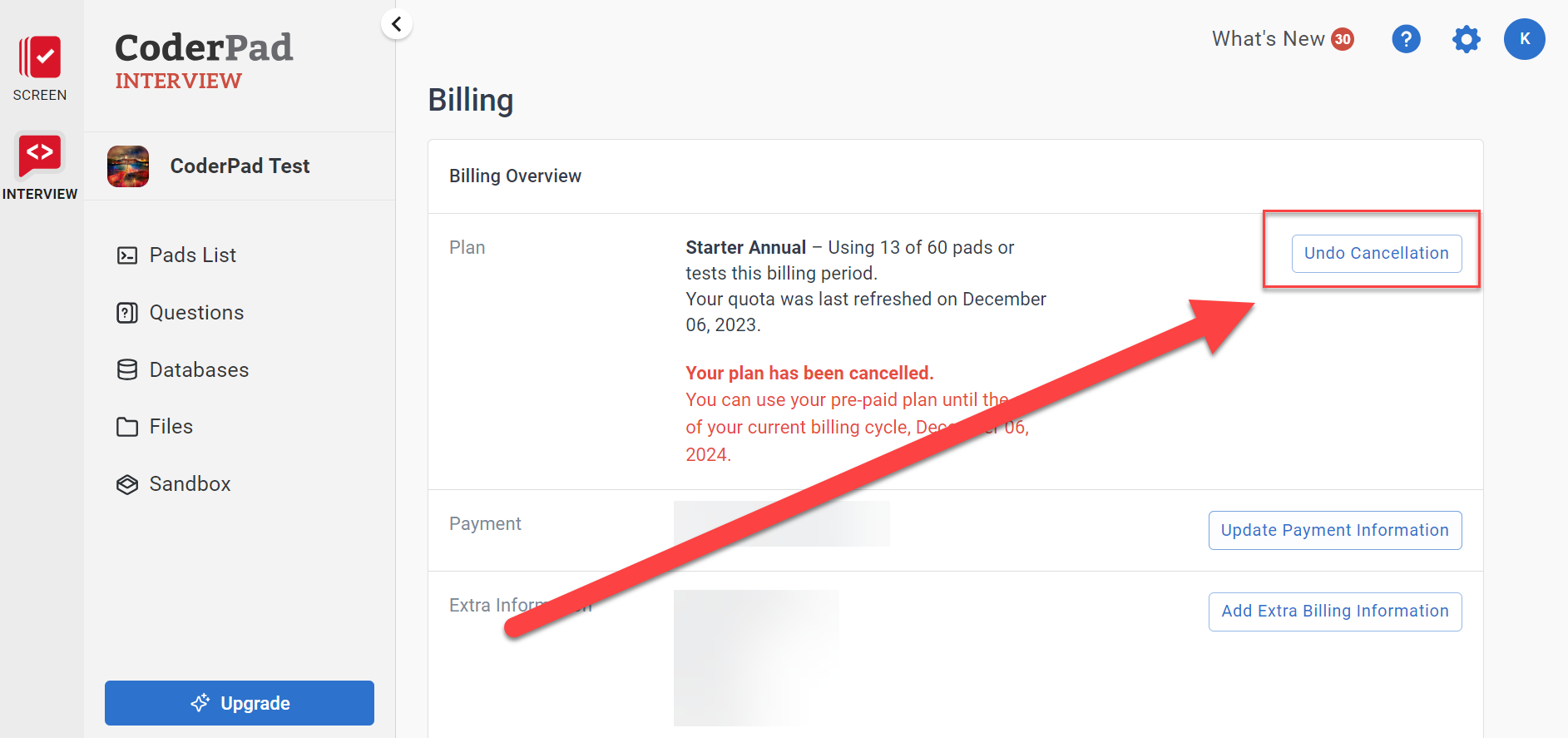Open the user avatar K menu
1568x738 pixels.
point(1524,39)
